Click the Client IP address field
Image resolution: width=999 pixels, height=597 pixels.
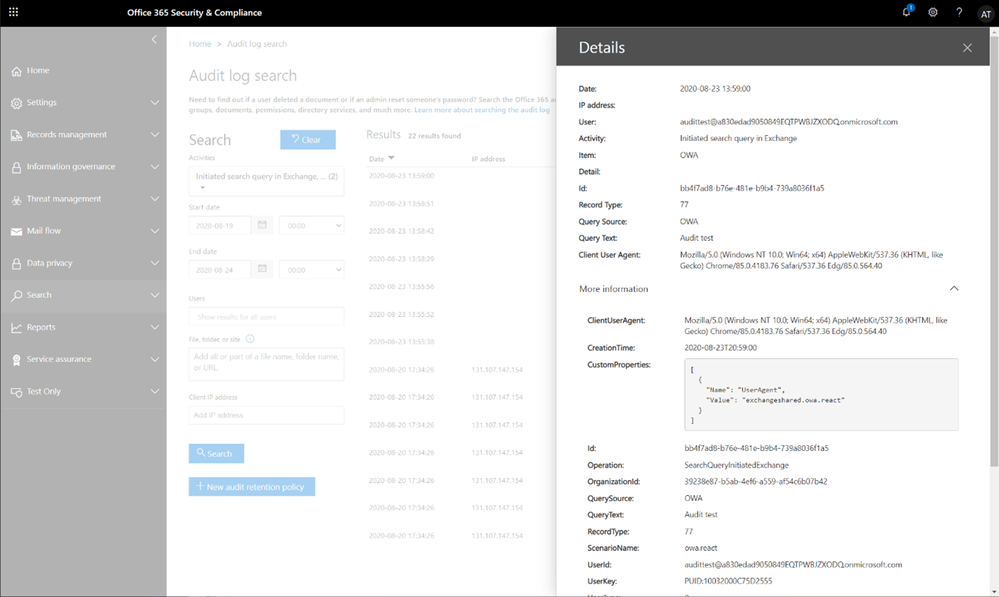tap(266, 415)
